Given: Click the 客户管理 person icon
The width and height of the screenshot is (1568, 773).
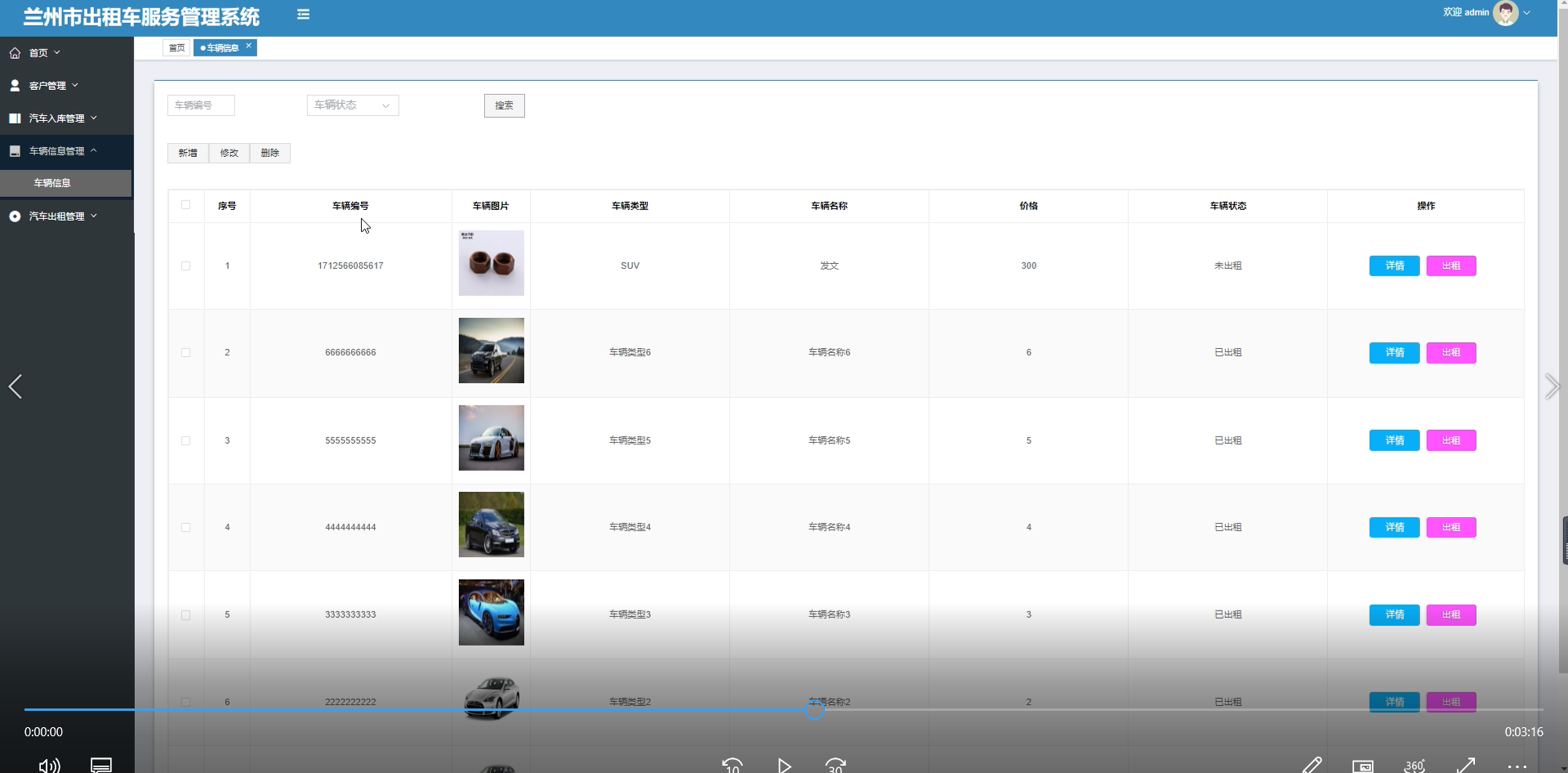Looking at the screenshot, I should (15, 85).
